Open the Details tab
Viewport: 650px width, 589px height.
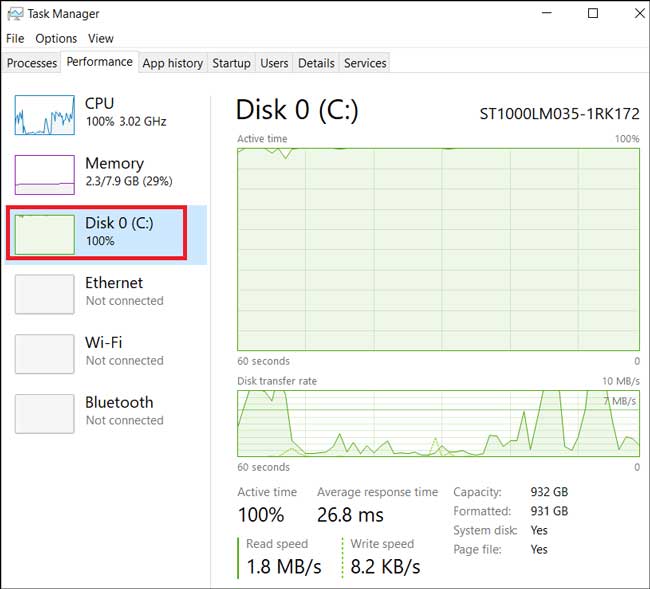click(316, 63)
